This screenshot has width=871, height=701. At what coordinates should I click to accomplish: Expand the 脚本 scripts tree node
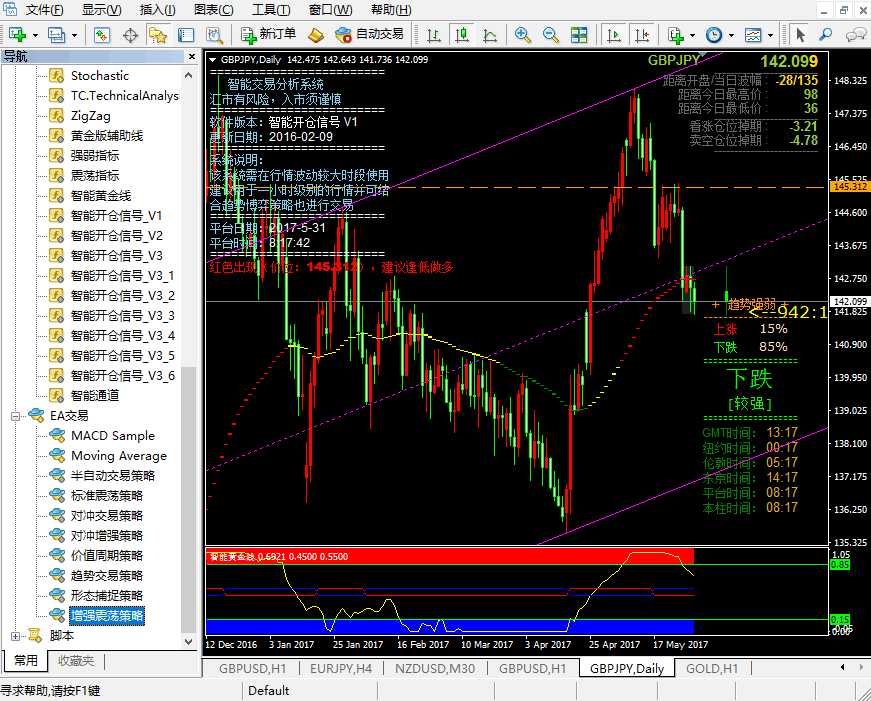(16, 635)
